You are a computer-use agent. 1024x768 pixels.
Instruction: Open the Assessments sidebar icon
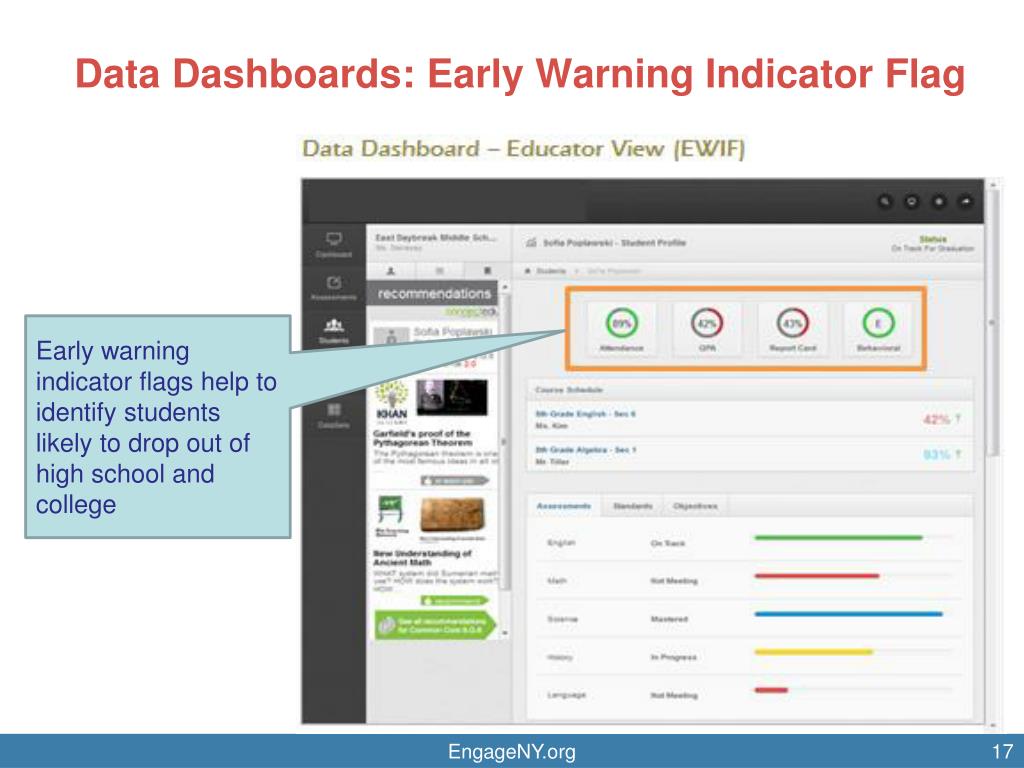tap(334, 287)
